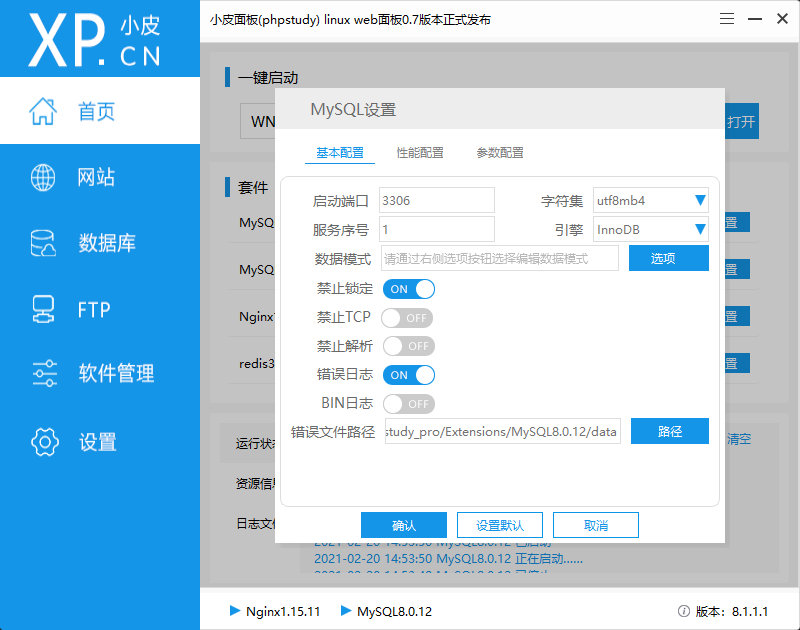Image resolution: width=800 pixels, height=630 pixels.
Task: Turn off the 禁止锁定 switch
Action: pyautogui.click(x=409, y=289)
